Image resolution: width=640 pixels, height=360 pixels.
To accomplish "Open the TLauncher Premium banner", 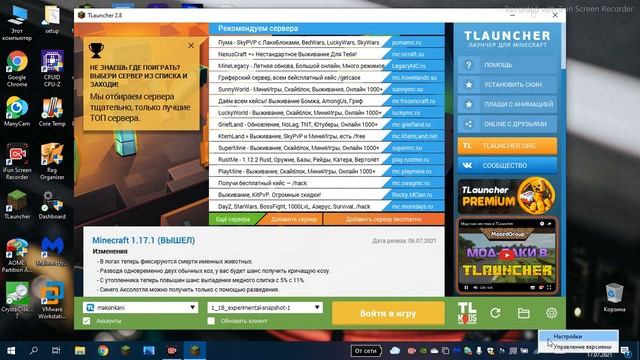I will (507, 196).
